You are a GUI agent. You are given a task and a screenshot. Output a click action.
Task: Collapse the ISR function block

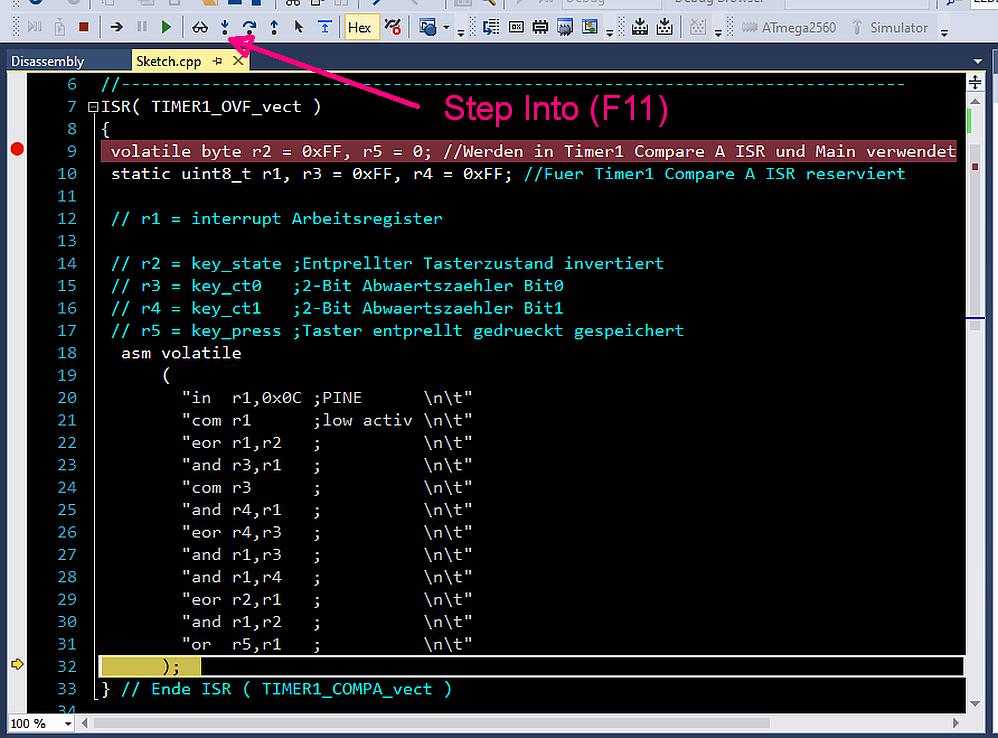coord(93,107)
